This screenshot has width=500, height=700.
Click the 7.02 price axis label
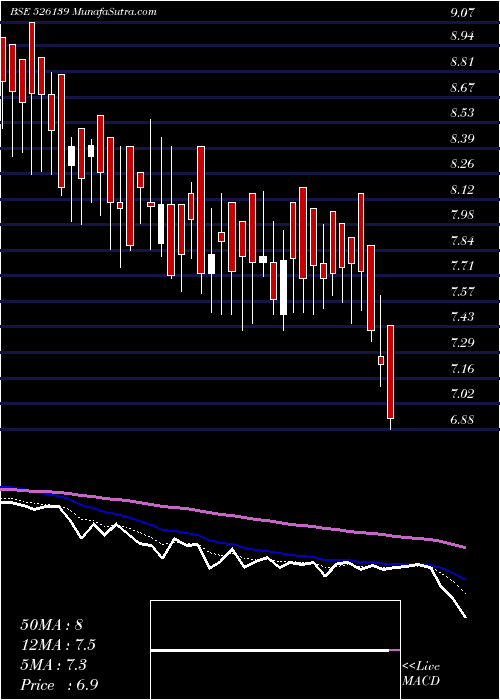462,394
